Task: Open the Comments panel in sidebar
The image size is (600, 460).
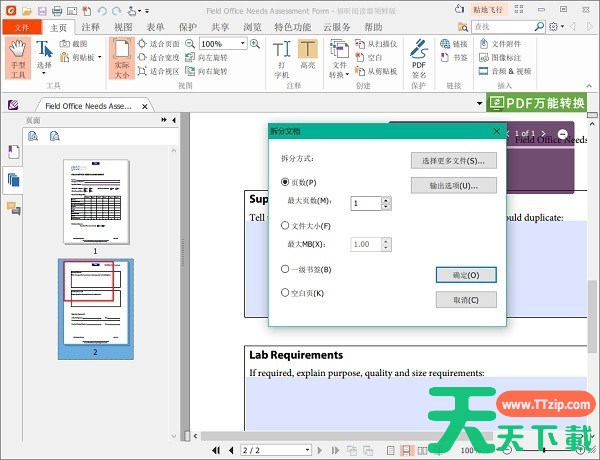Action: [x=14, y=207]
